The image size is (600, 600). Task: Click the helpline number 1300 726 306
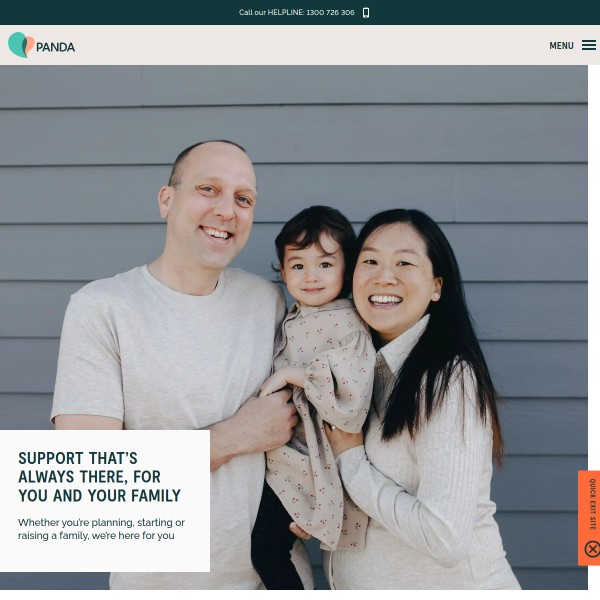330,13
